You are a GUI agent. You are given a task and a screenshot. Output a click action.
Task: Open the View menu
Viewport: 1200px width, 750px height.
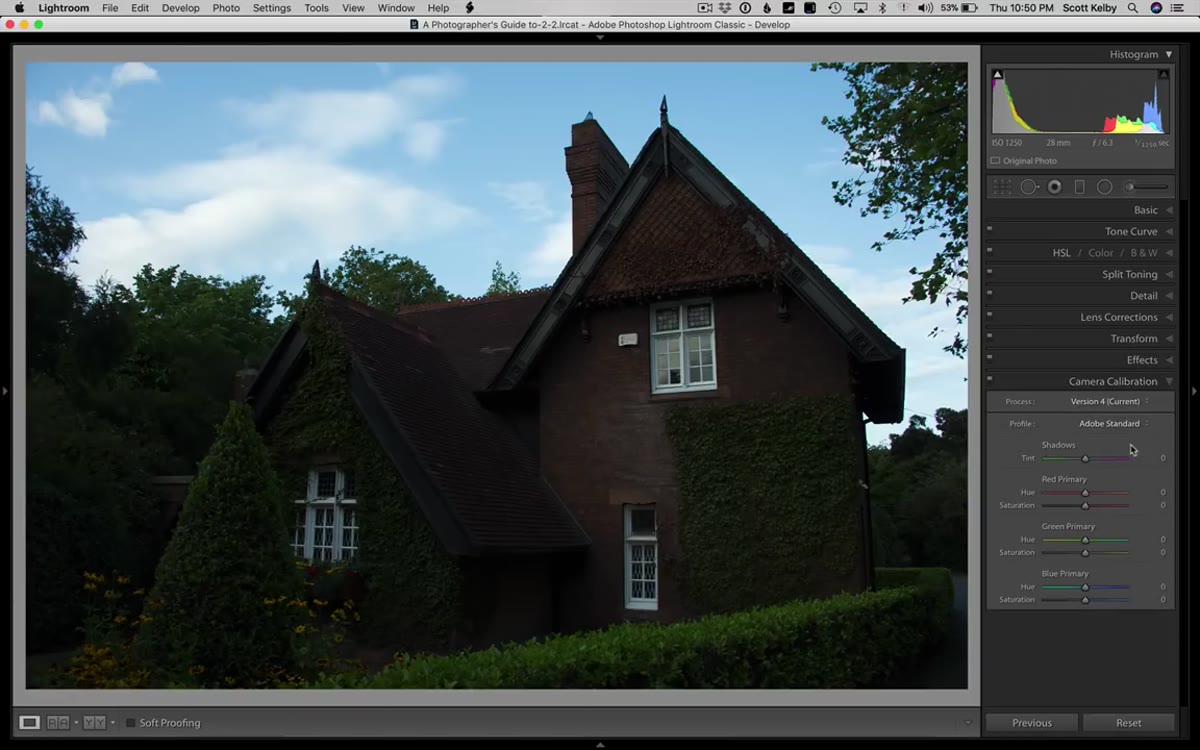353,8
